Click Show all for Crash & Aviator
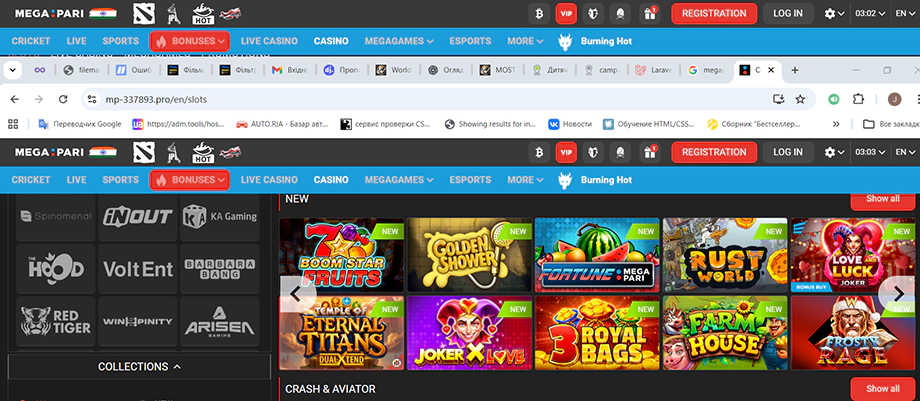Viewport: 920px width, 401px height. [882, 388]
